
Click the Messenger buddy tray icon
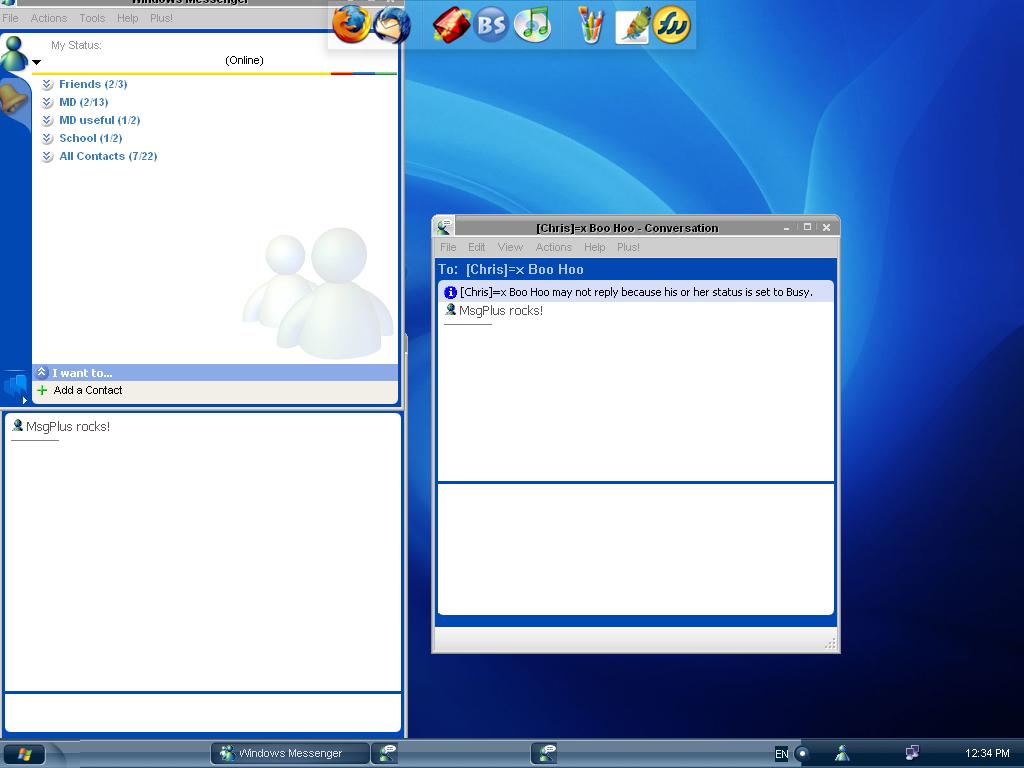tap(842, 753)
